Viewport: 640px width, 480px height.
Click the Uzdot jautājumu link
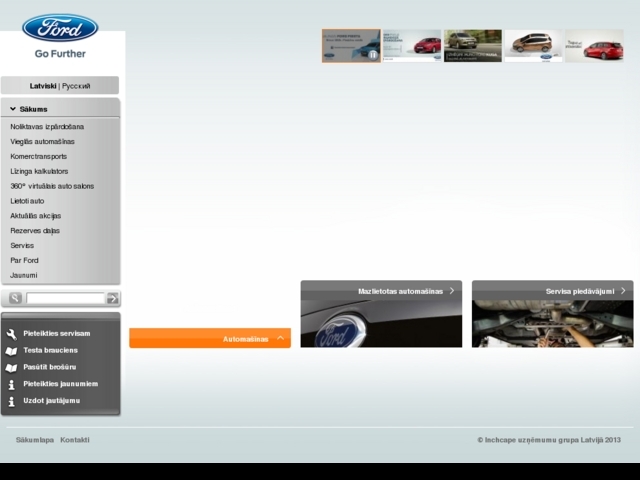51,400
